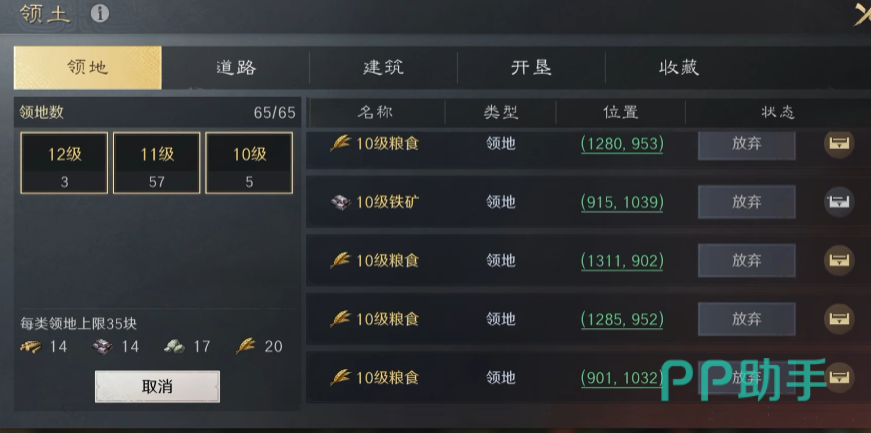Abandon the 10级铁矿 territory with 放弃
Viewport: 871px width, 433px height.
coord(747,202)
